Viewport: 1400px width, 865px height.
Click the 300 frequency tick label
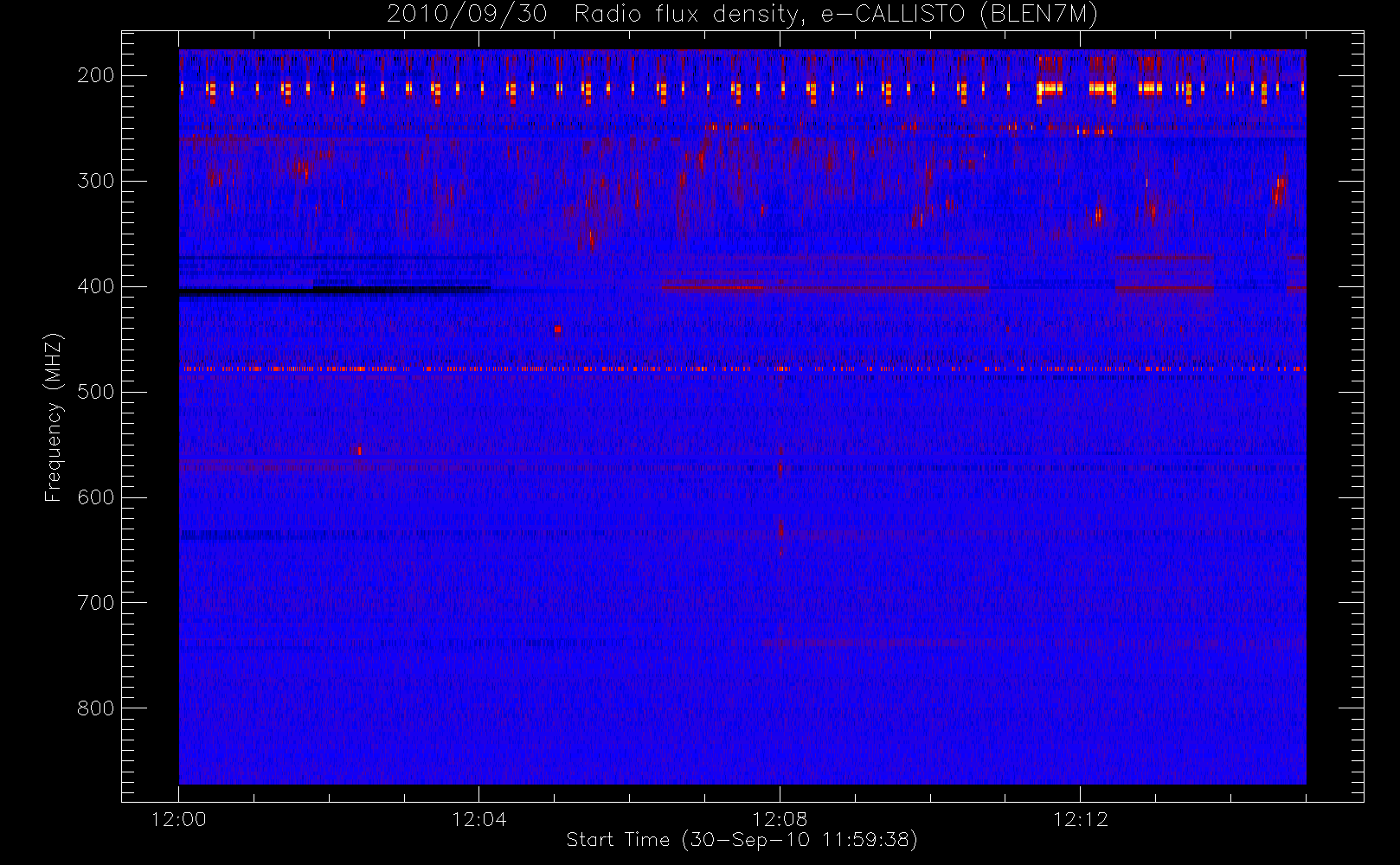96,181
